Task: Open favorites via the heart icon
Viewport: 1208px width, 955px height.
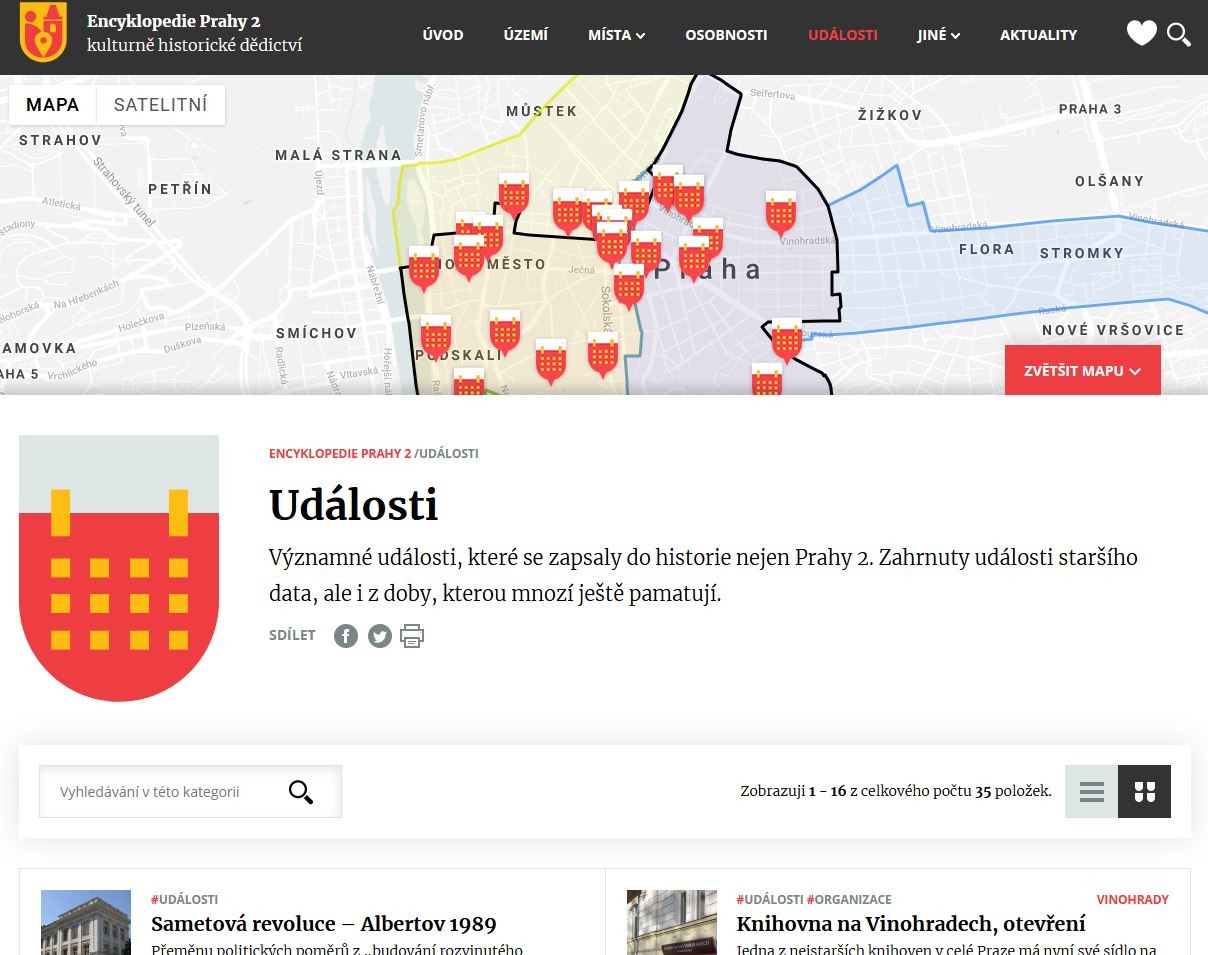Action: 1141,34
